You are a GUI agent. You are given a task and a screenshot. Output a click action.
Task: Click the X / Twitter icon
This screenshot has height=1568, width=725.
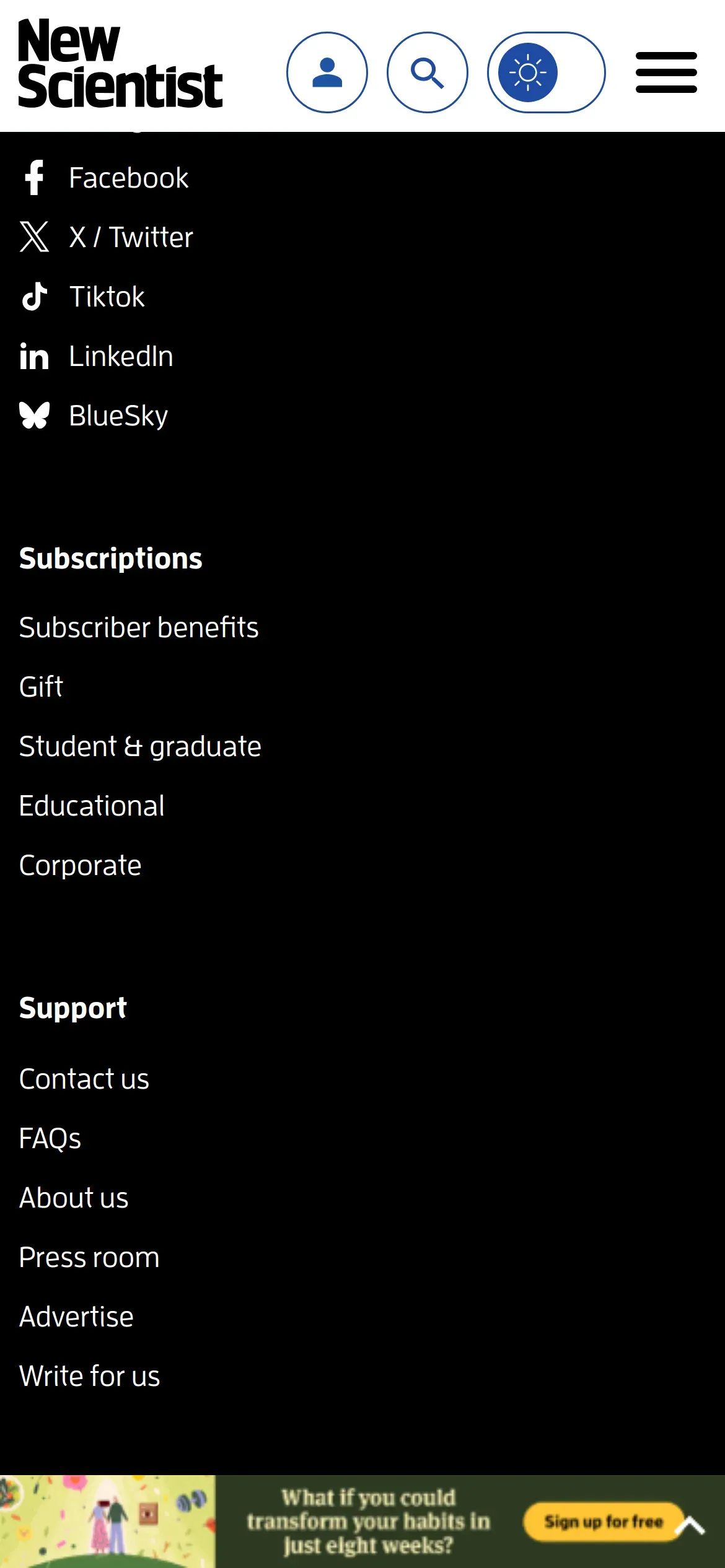point(34,237)
